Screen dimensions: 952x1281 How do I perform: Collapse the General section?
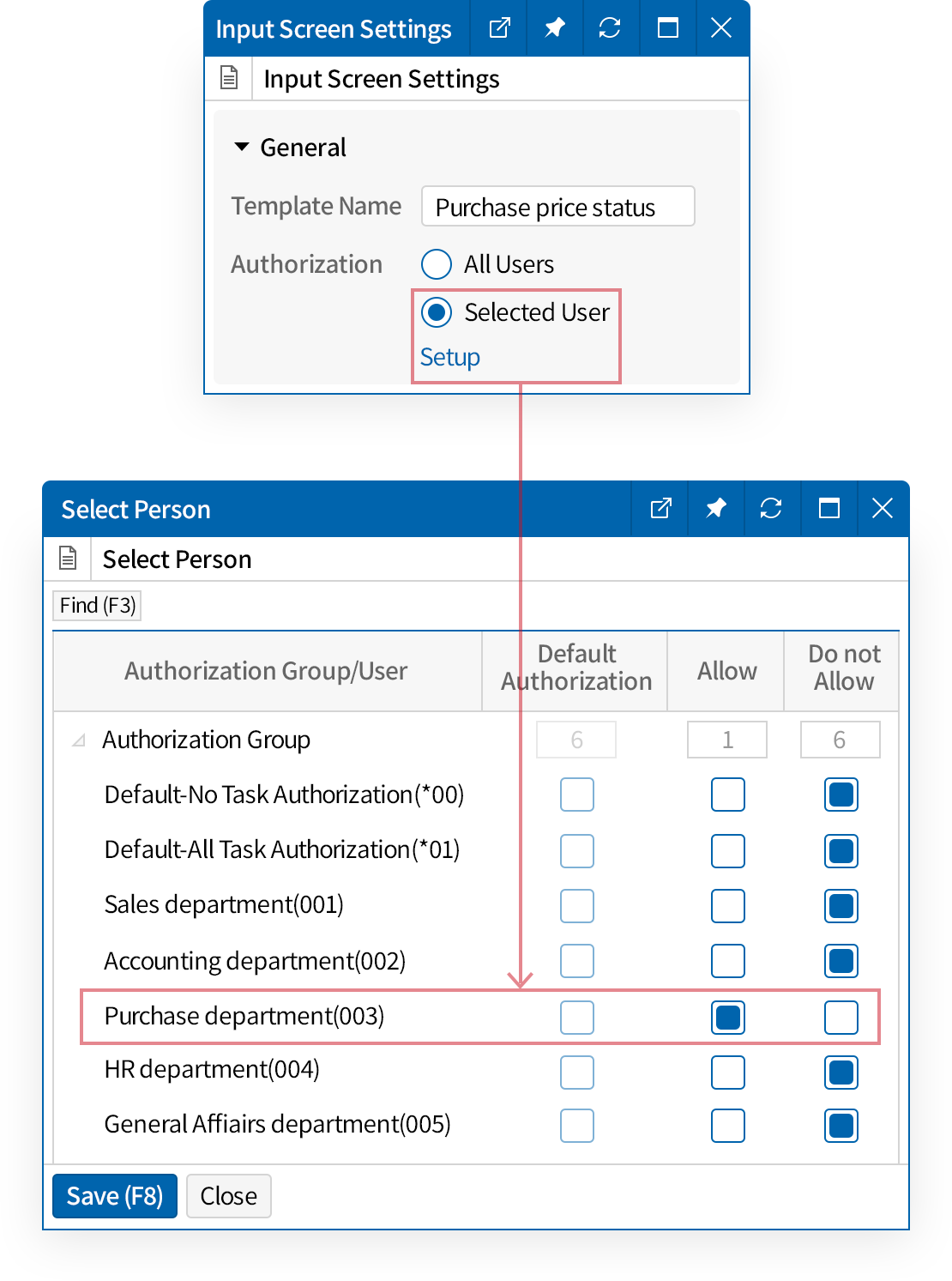[x=242, y=148]
